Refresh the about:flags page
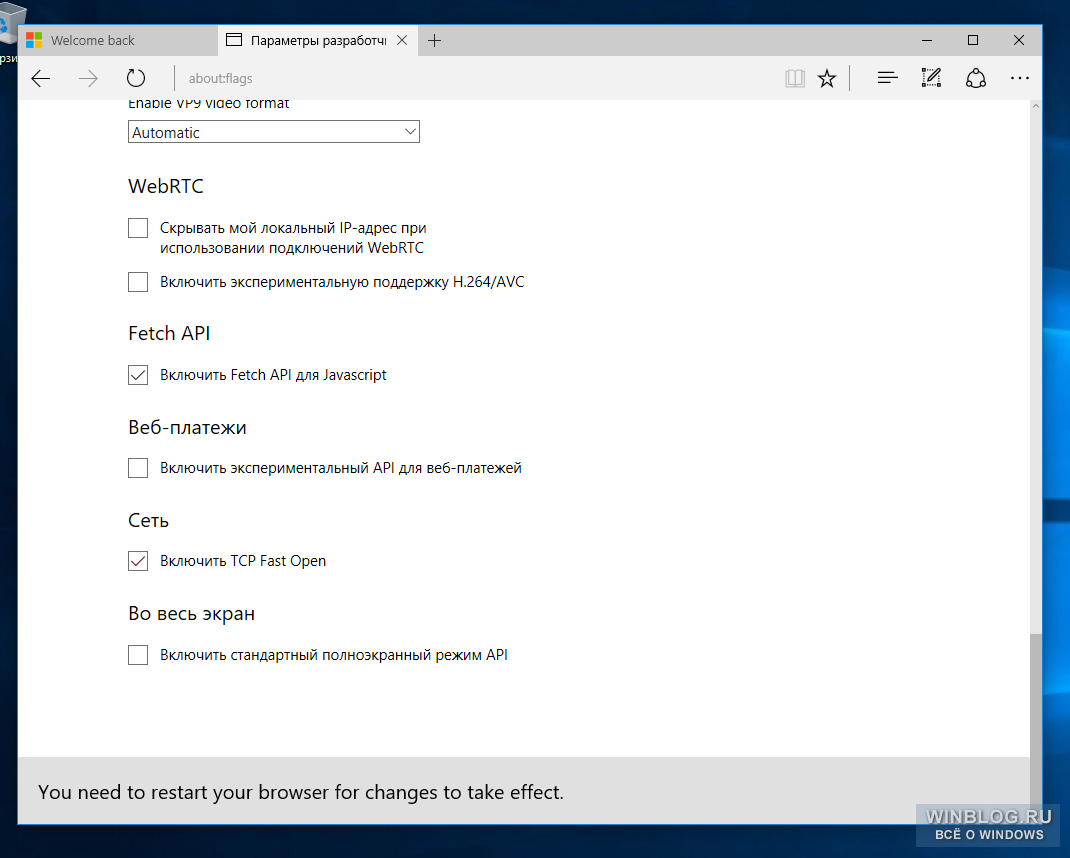Viewport: 1070px width, 858px height. (x=136, y=78)
